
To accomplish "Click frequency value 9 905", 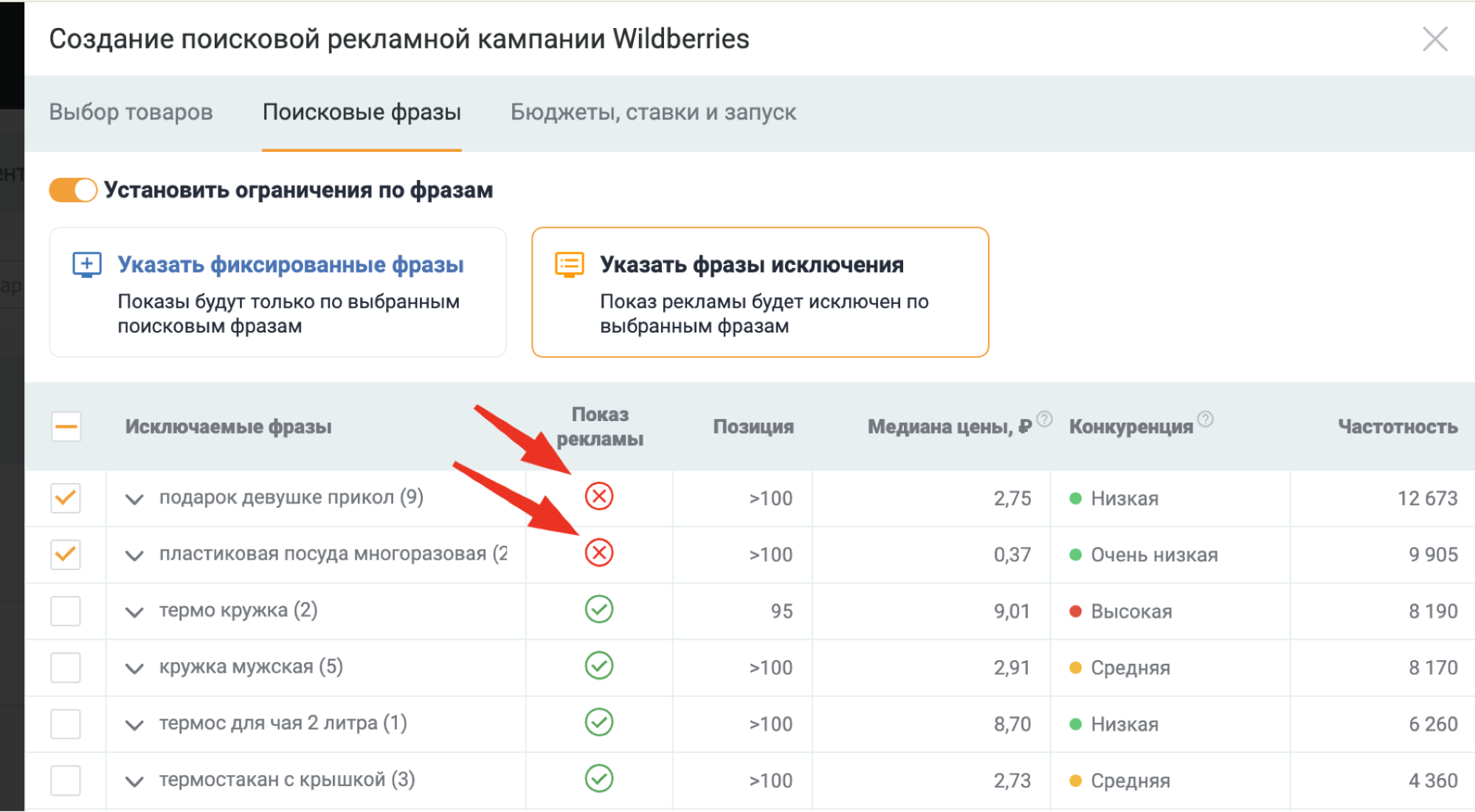I will [x=1433, y=555].
